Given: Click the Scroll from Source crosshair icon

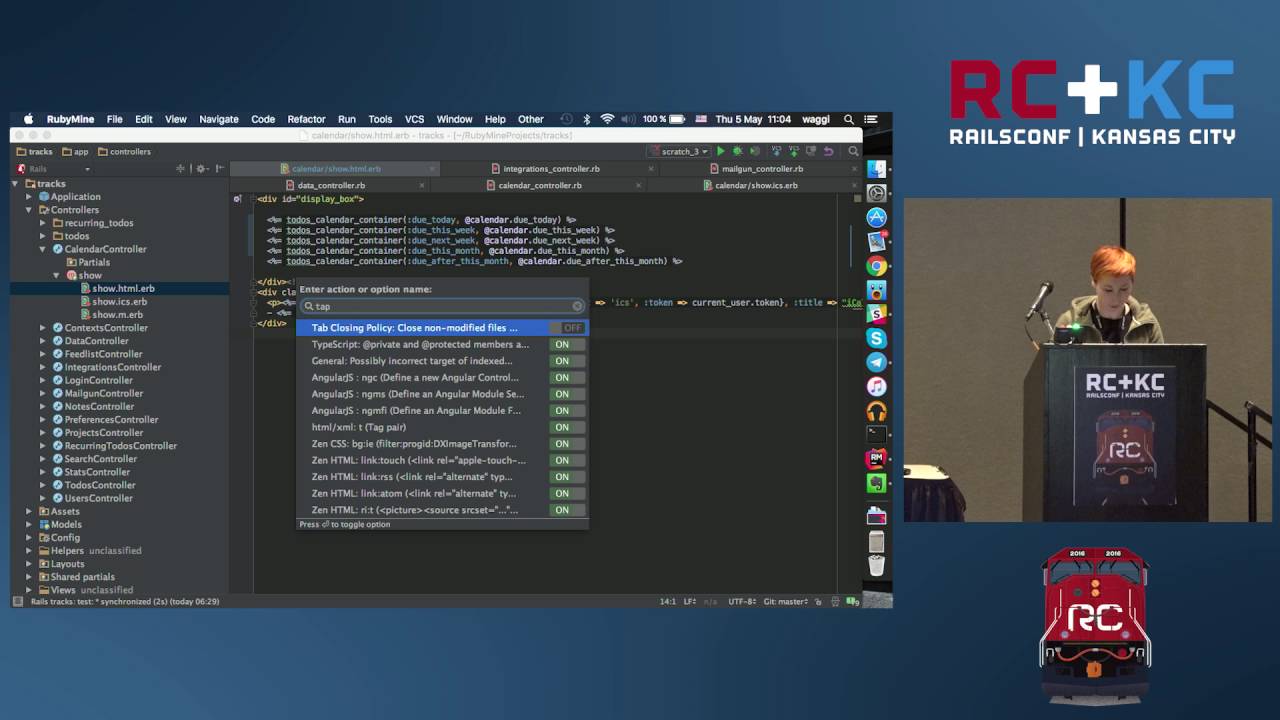Looking at the screenshot, I should (x=180, y=169).
